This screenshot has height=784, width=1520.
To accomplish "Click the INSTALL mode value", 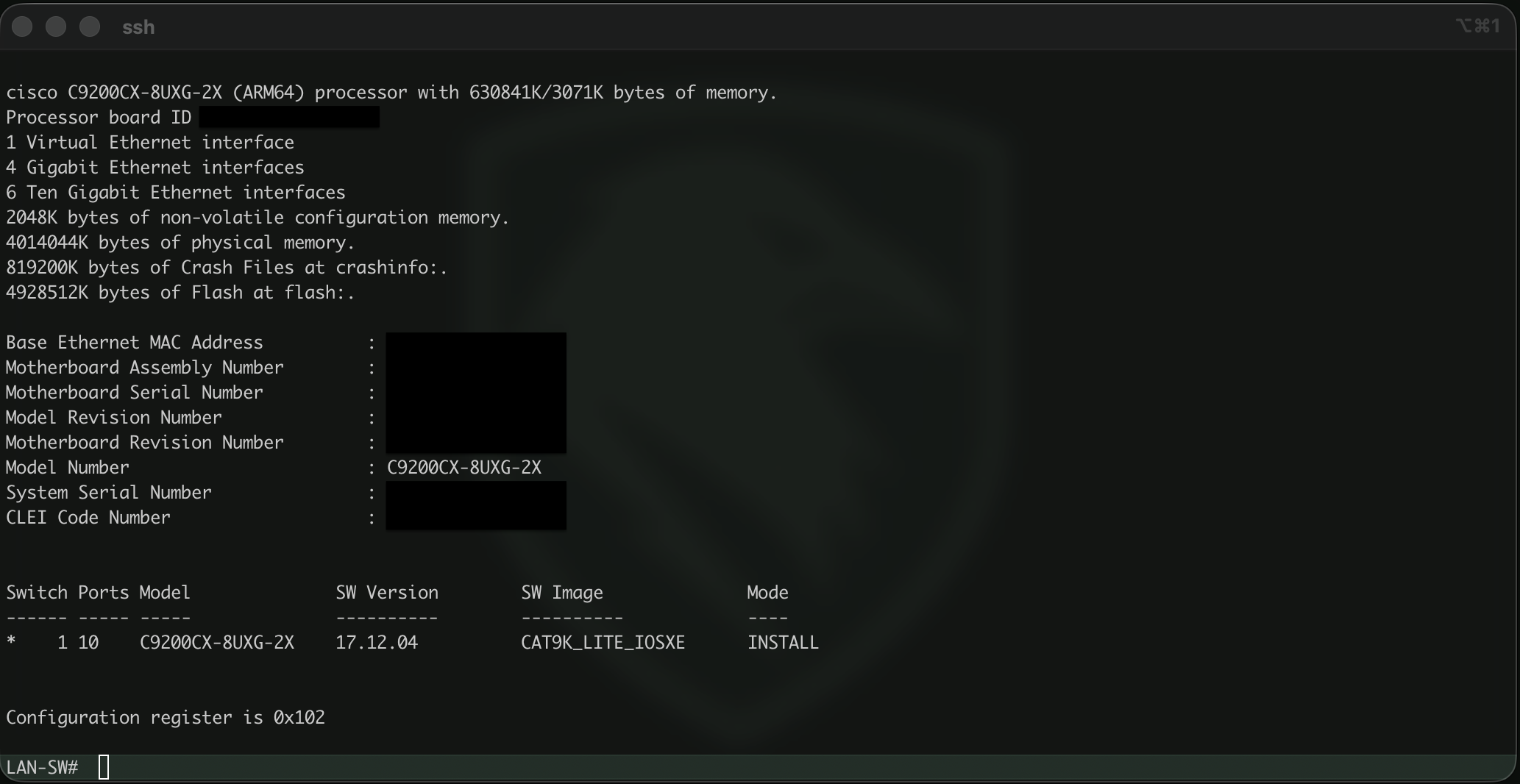I will (783, 643).
